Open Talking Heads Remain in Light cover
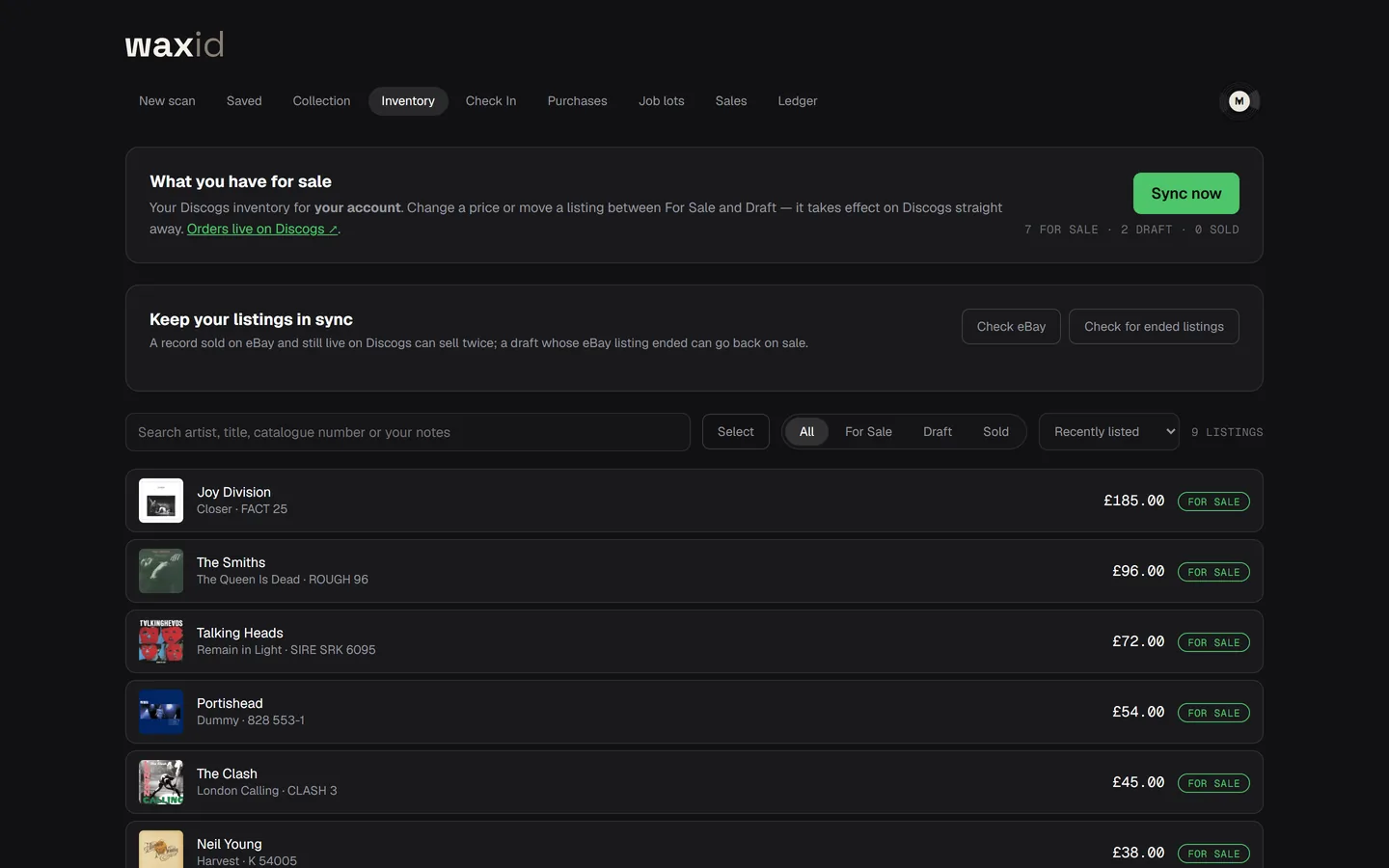Image resolution: width=1389 pixels, height=868 pixels. [x=161, y=641]
